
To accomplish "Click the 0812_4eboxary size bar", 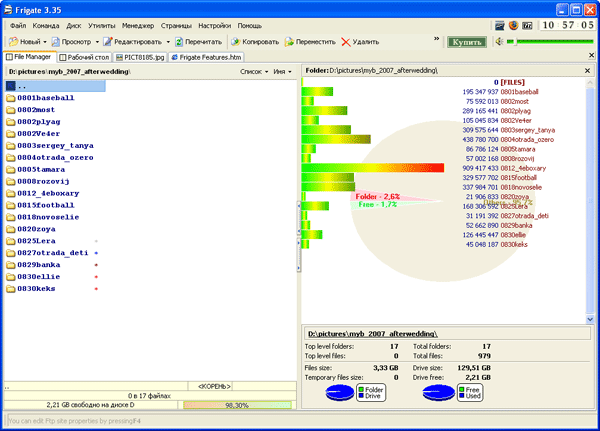I will click(x=373, y=168).
